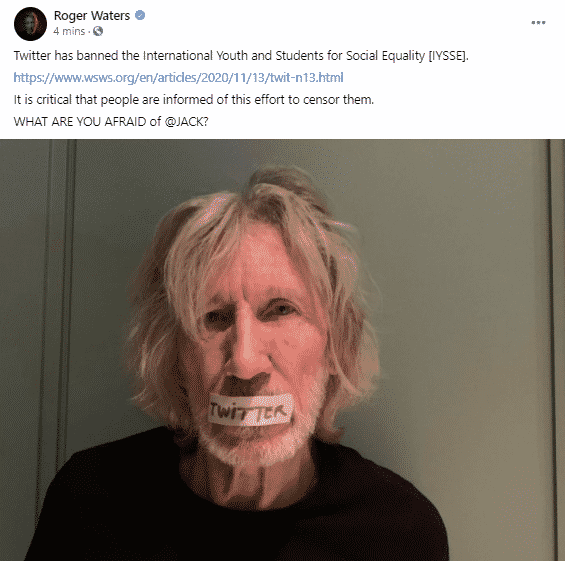Viewport: 565px width, 561px height.
Task: Click the 'Twitter has banned' text line
Action: tap(241, 56)
